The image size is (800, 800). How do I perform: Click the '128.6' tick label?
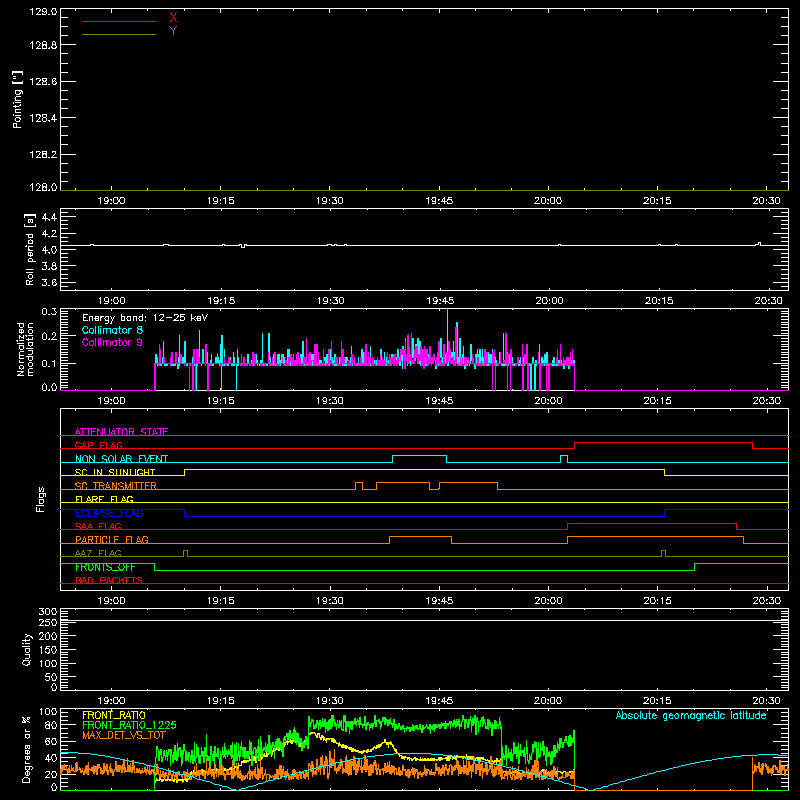[x=43, y=82]
